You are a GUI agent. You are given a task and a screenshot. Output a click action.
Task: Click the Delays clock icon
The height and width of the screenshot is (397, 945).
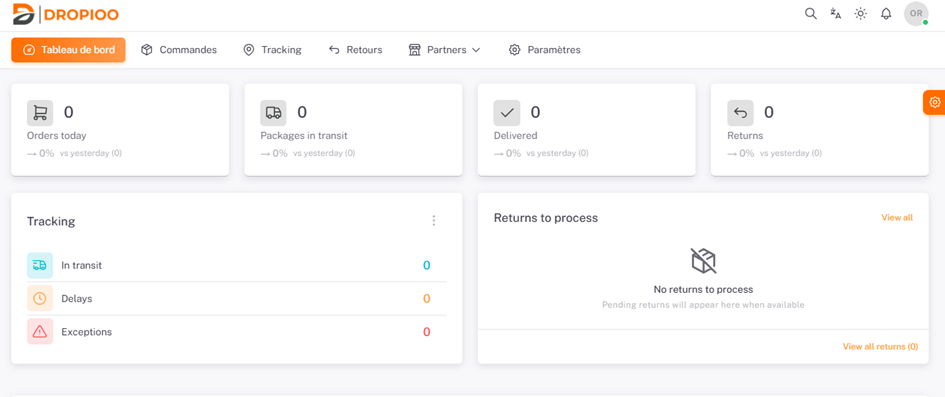(x=40, y=298)
